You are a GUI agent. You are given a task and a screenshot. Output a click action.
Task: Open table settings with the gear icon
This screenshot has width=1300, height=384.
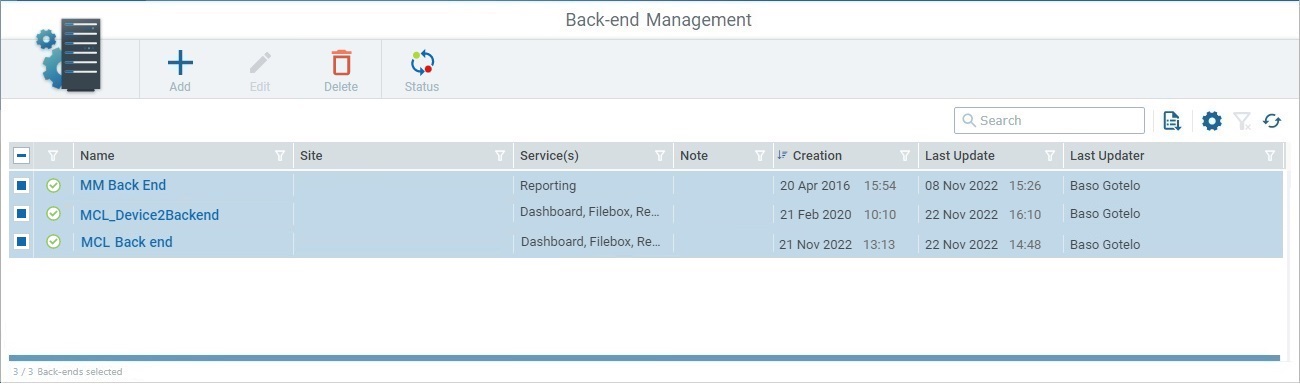(1212, 121)
